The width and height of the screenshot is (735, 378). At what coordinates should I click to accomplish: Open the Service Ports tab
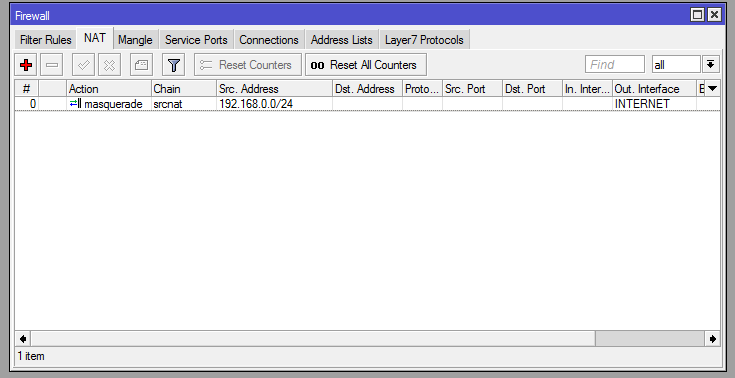[x=196, y=40]
